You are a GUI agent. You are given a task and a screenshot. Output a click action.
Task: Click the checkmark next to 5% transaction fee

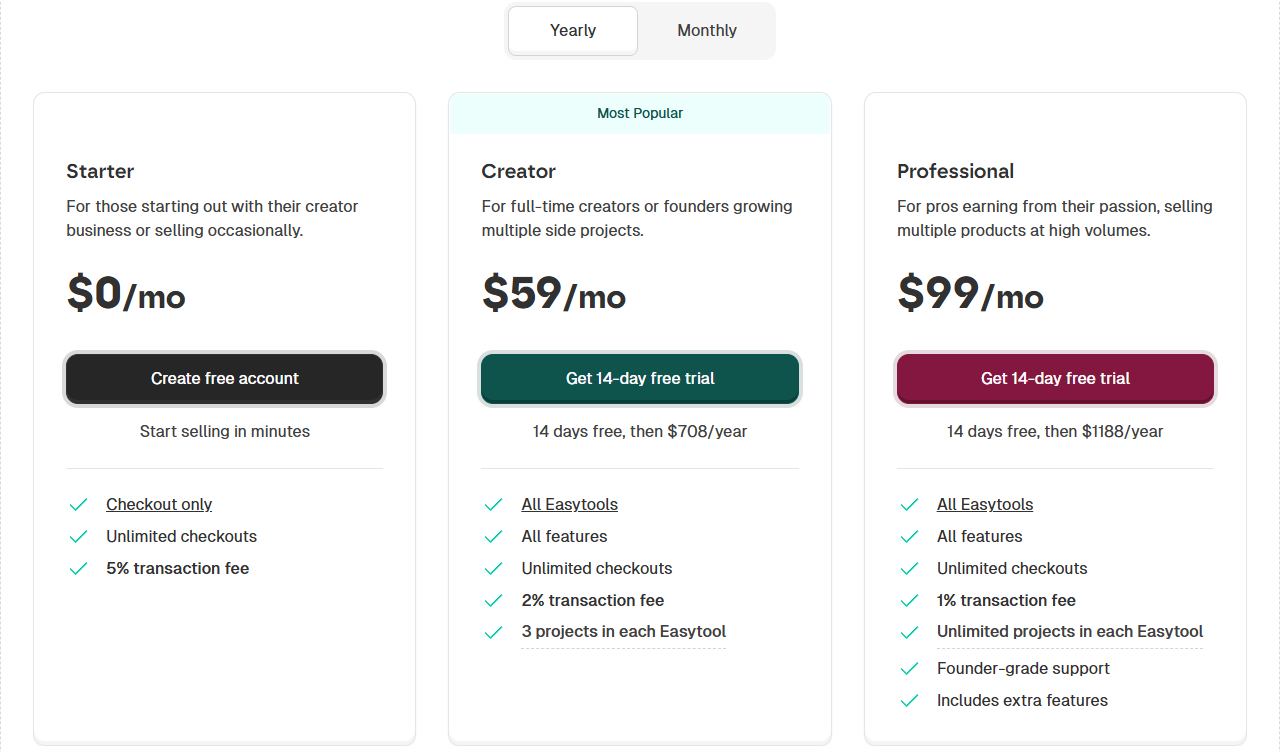(78, 569)
